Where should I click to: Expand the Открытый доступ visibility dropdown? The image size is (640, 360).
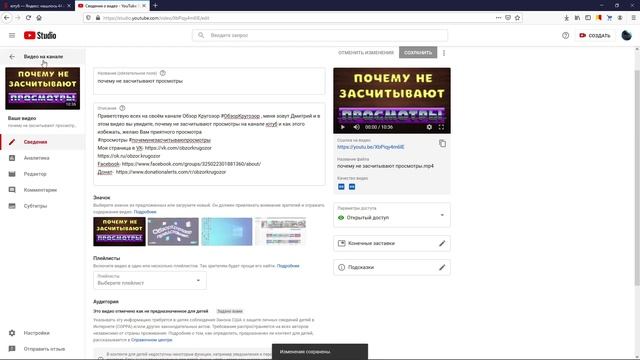392,215
